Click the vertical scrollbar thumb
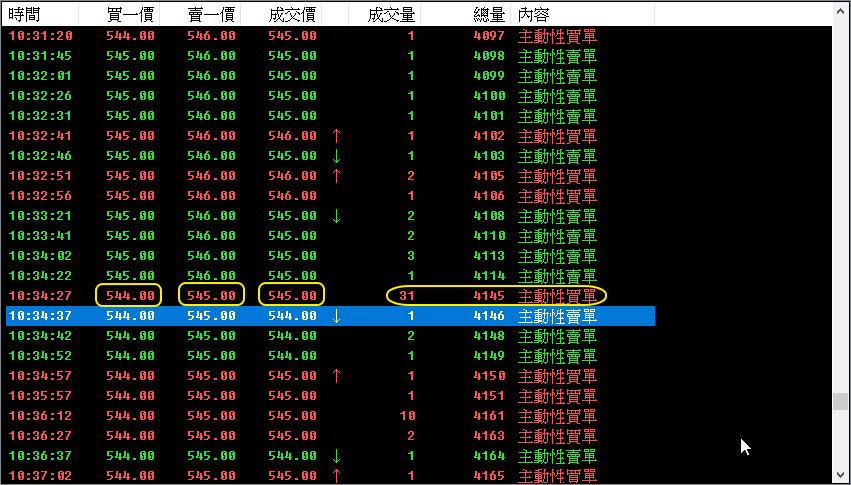The width and height of the screenshot is (851, 485). pyautogui.click(x=840, y=401)
